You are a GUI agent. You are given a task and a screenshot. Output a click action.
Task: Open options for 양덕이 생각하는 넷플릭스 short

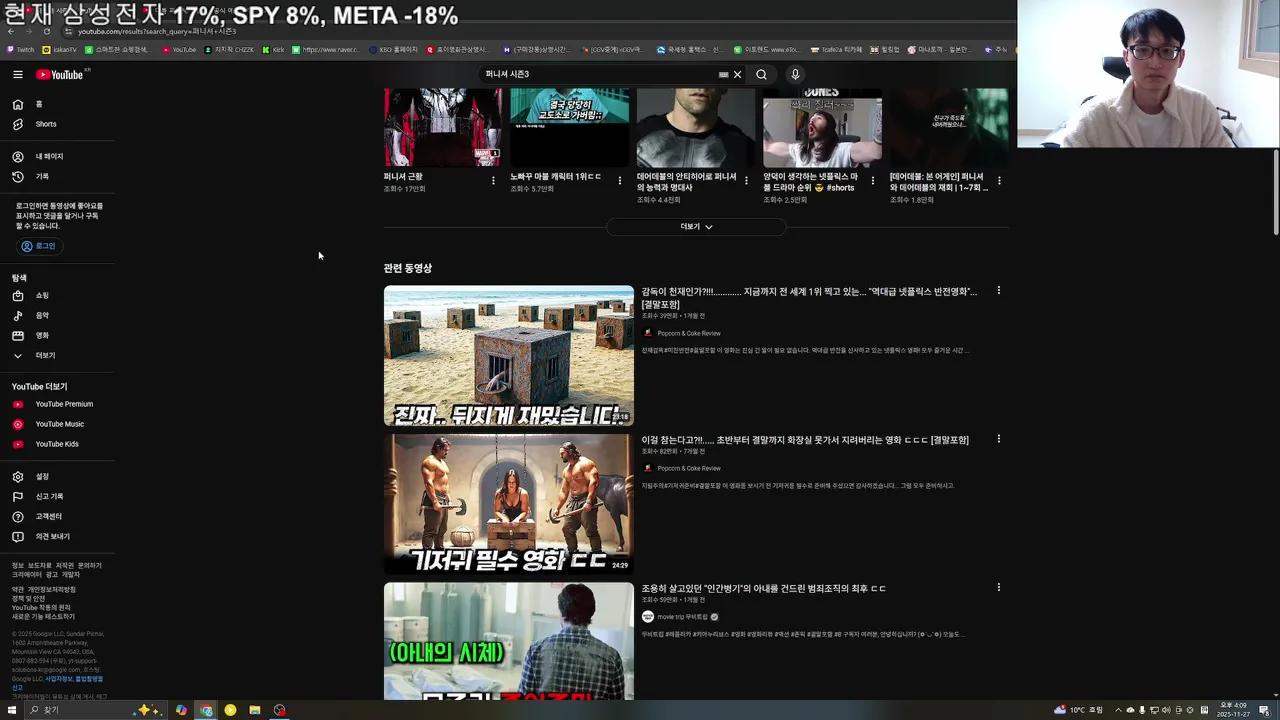point(872,181)
